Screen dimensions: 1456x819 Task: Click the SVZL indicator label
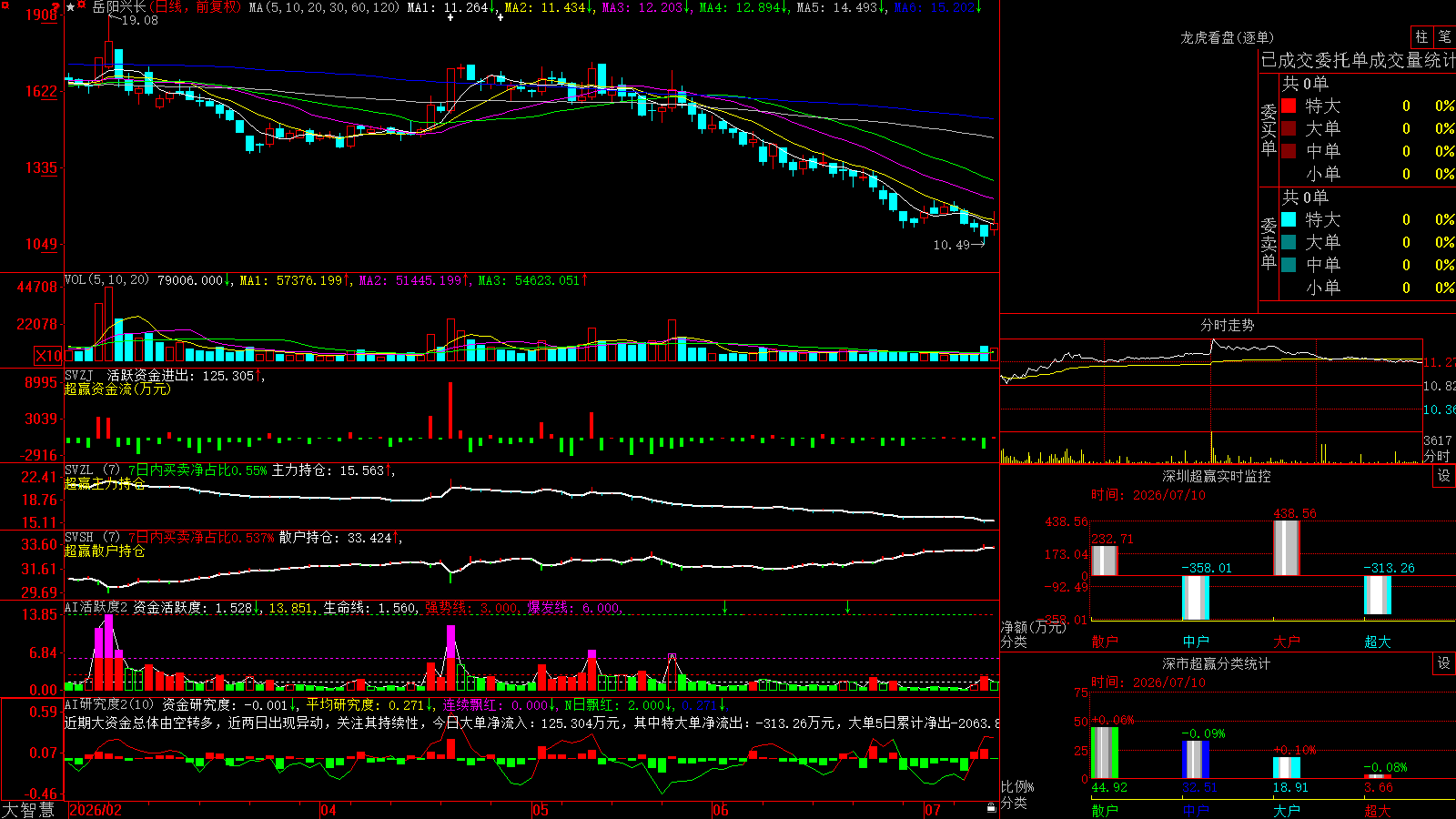point(79,470)
